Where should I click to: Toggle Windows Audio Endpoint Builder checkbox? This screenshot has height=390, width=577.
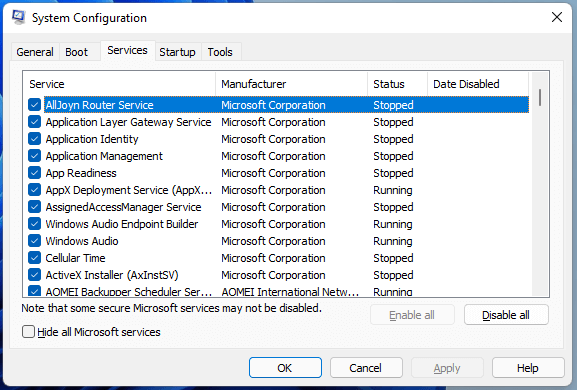[35, 224]
